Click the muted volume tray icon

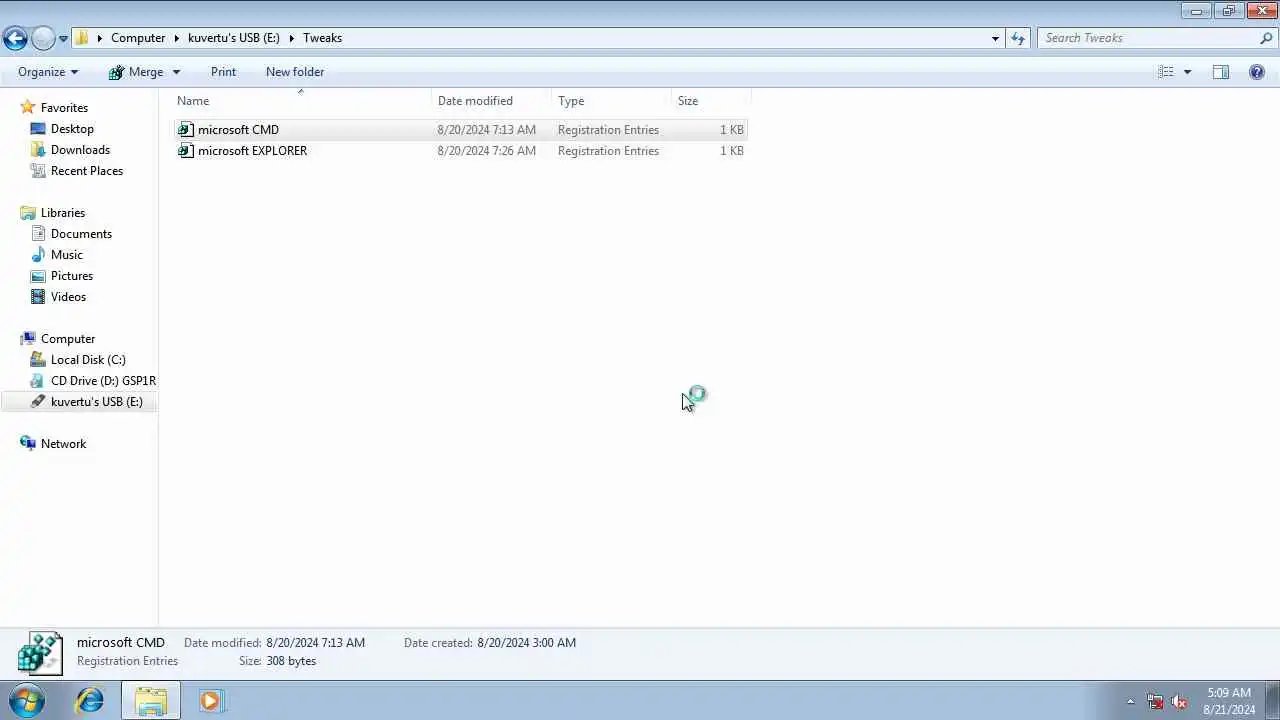tap(1179, 701)
